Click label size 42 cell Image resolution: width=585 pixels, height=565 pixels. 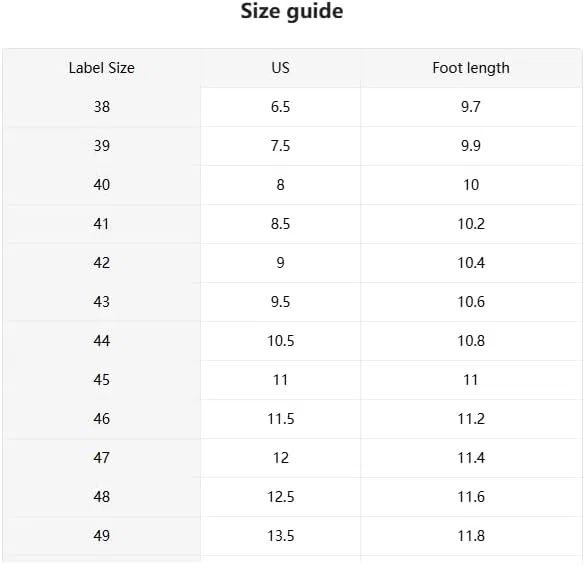101,263
